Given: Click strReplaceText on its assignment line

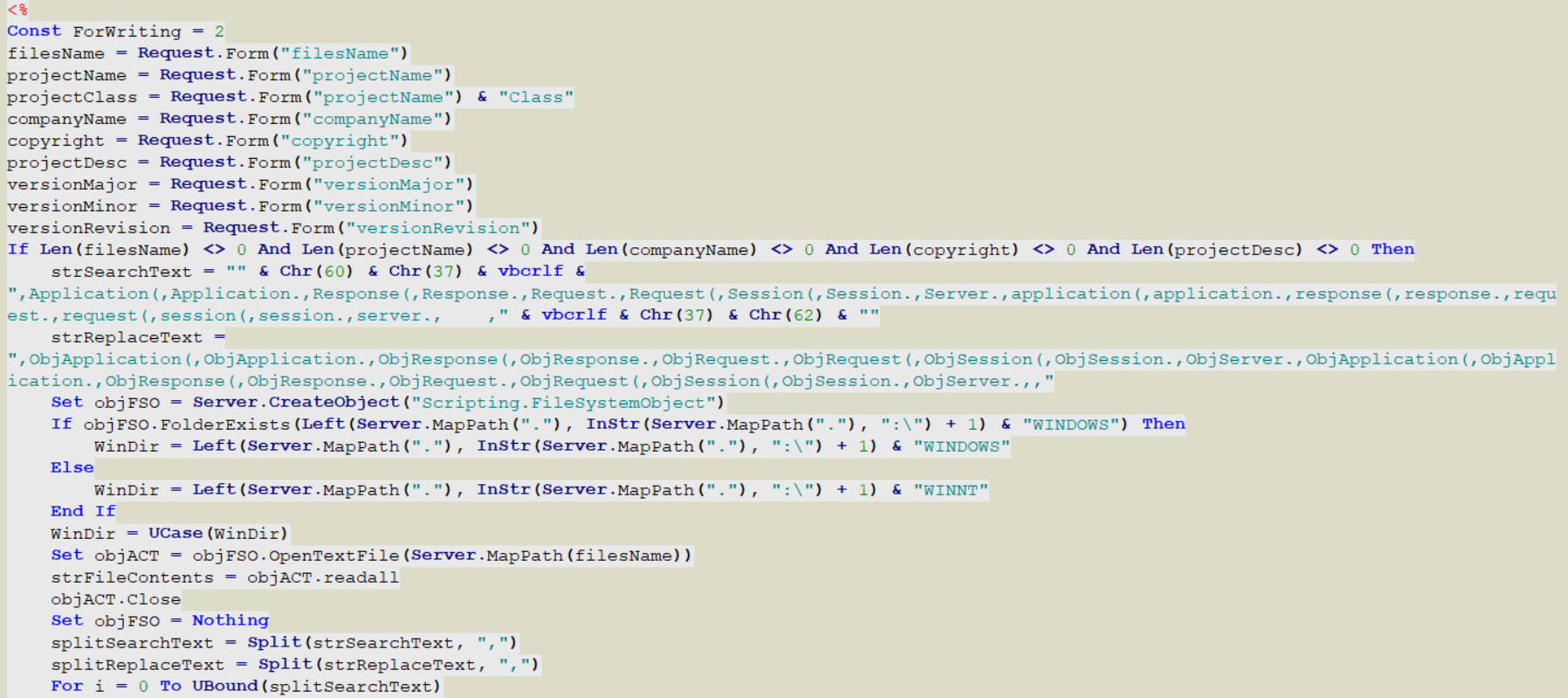Looking at the screenshot, I should coord(127,337).
